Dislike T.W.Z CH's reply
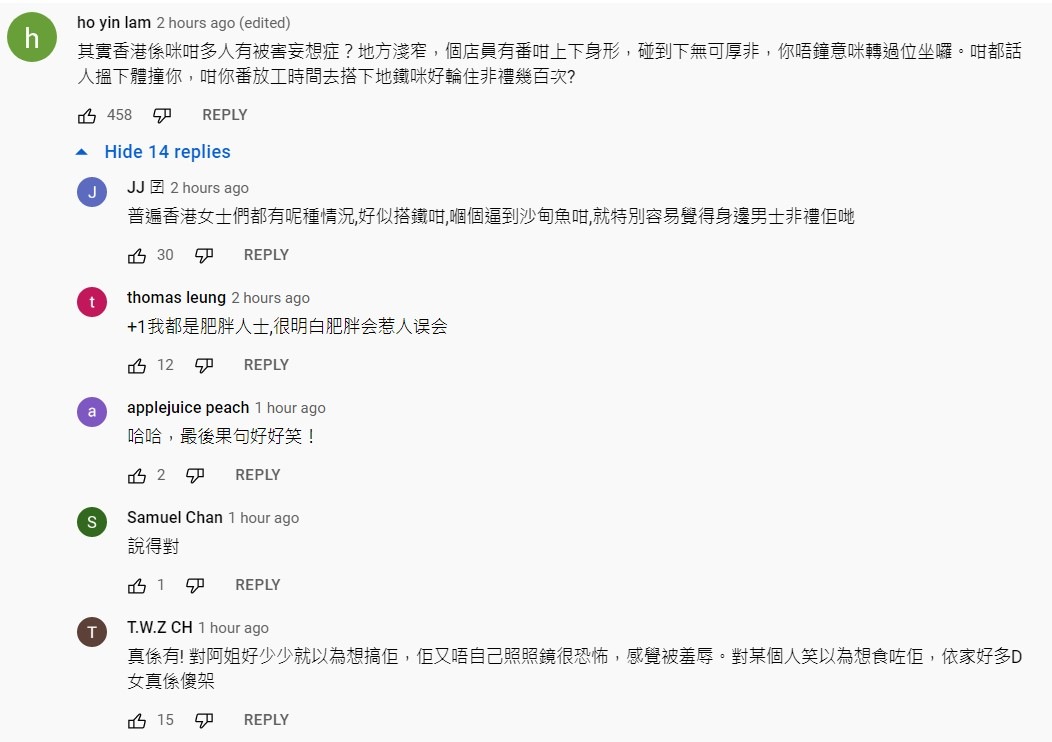 pyautogui.click(x=204, y=721)
